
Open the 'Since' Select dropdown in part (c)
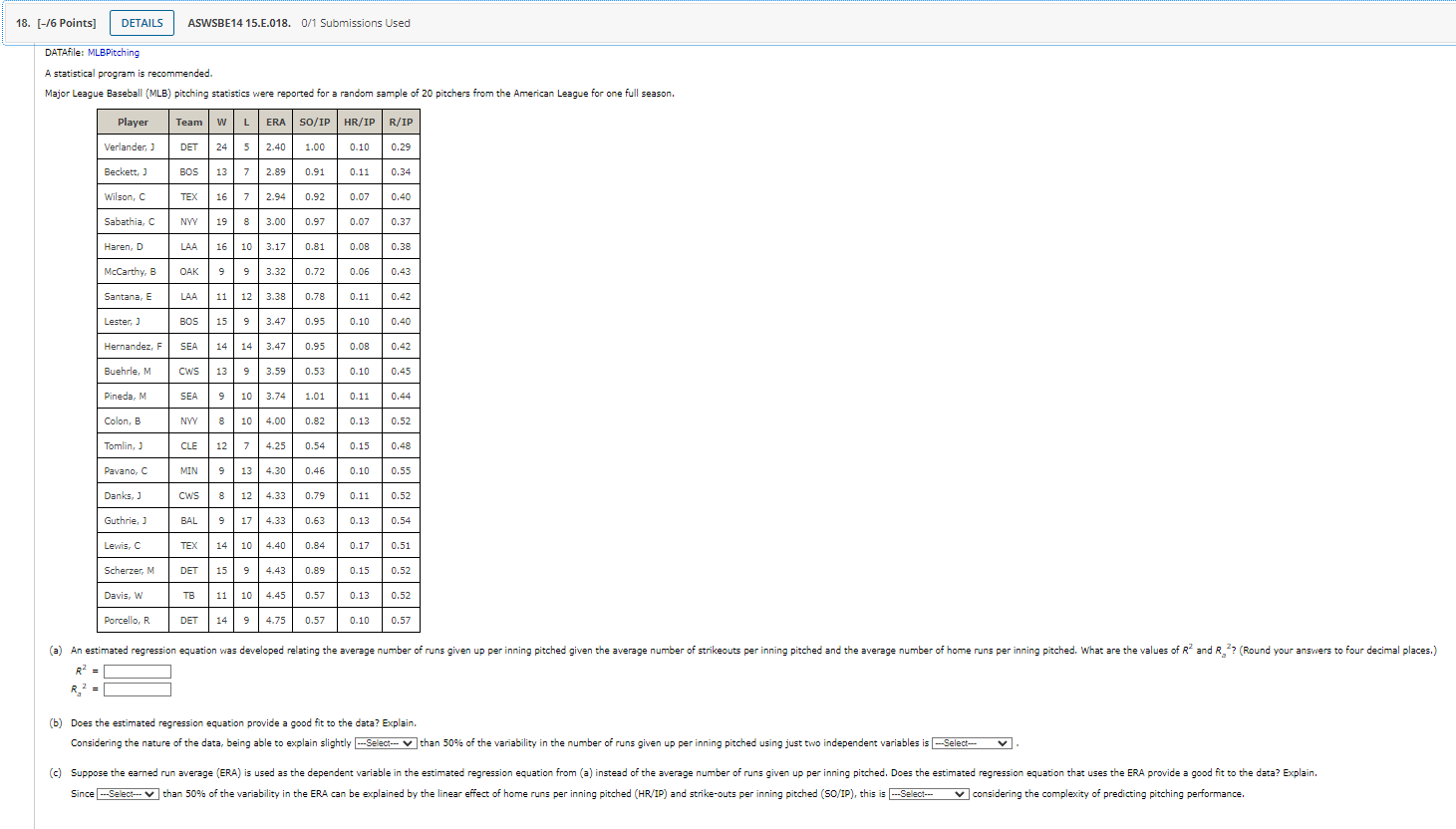128,794
